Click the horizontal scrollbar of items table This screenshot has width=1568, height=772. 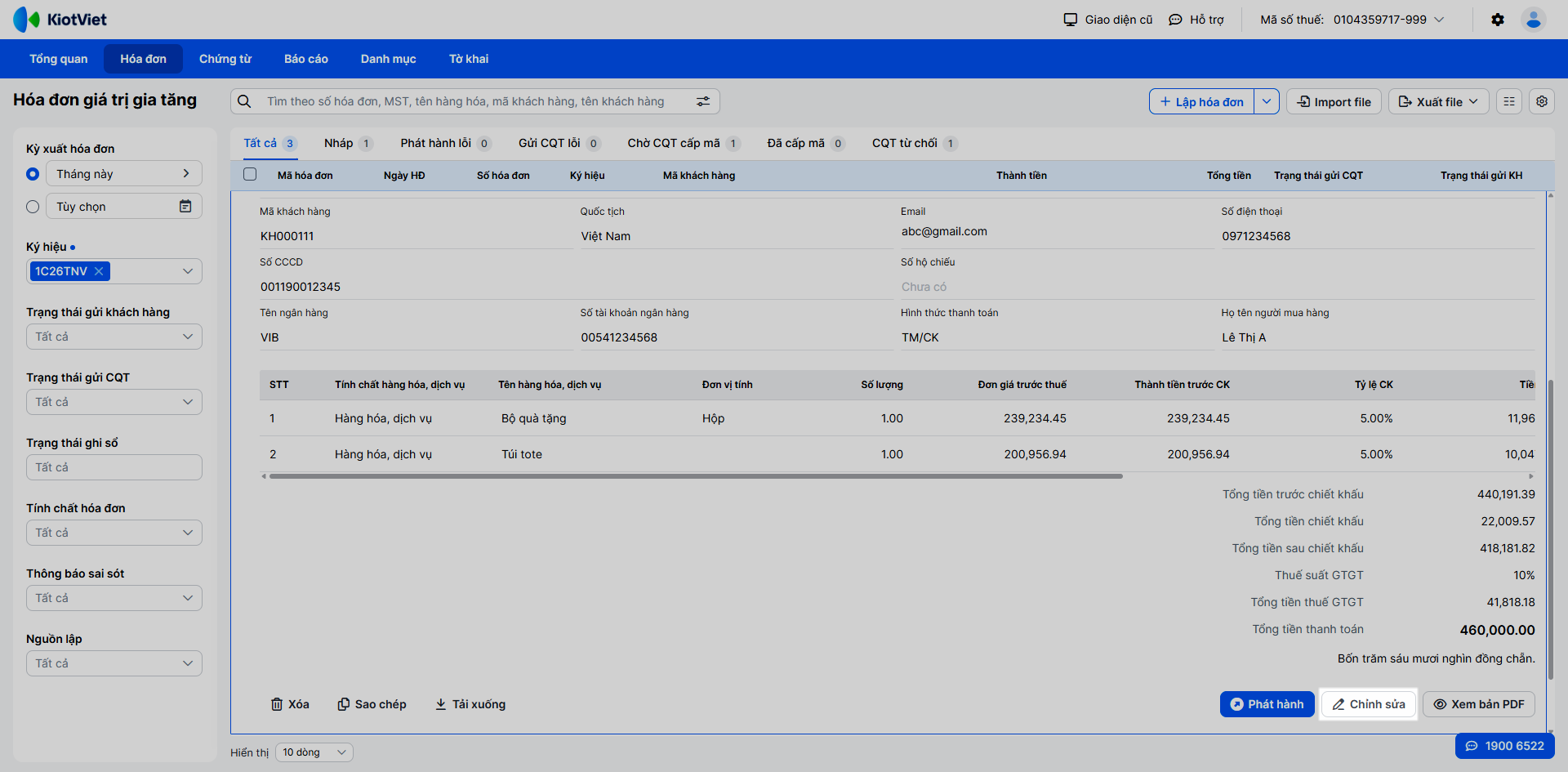(x=696, y=476)
